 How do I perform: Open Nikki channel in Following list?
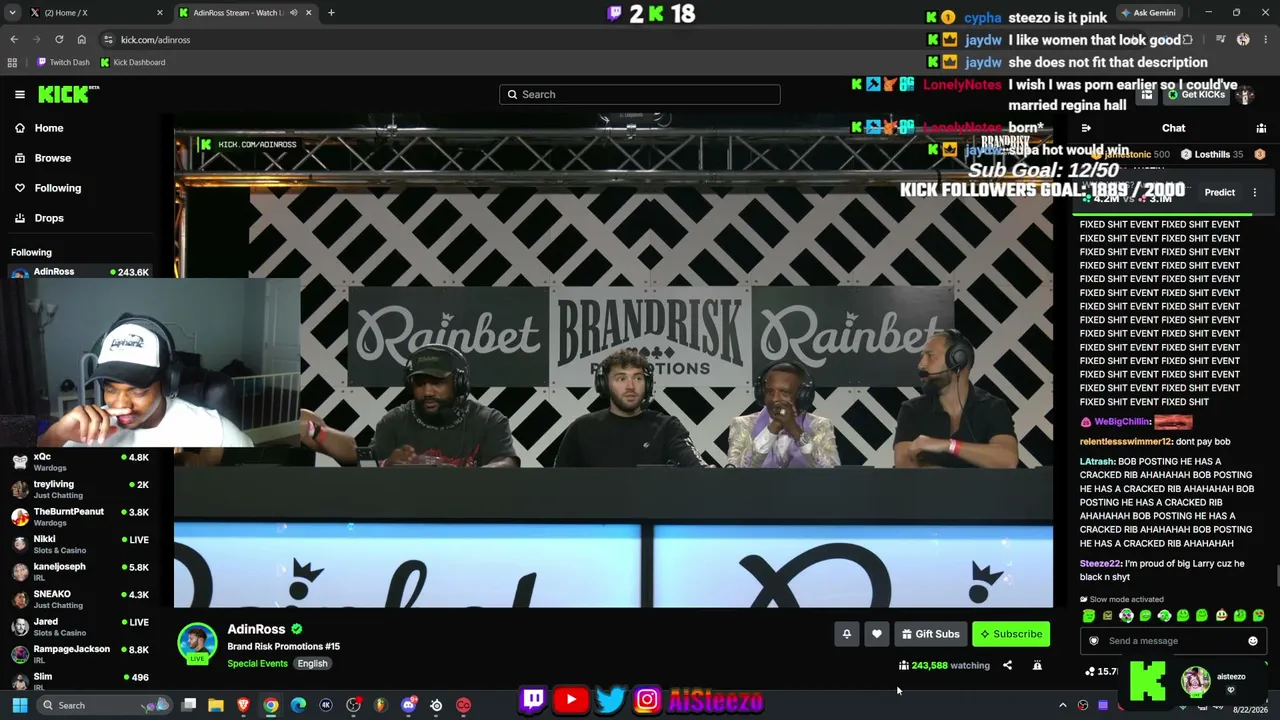tap(80, 544)
